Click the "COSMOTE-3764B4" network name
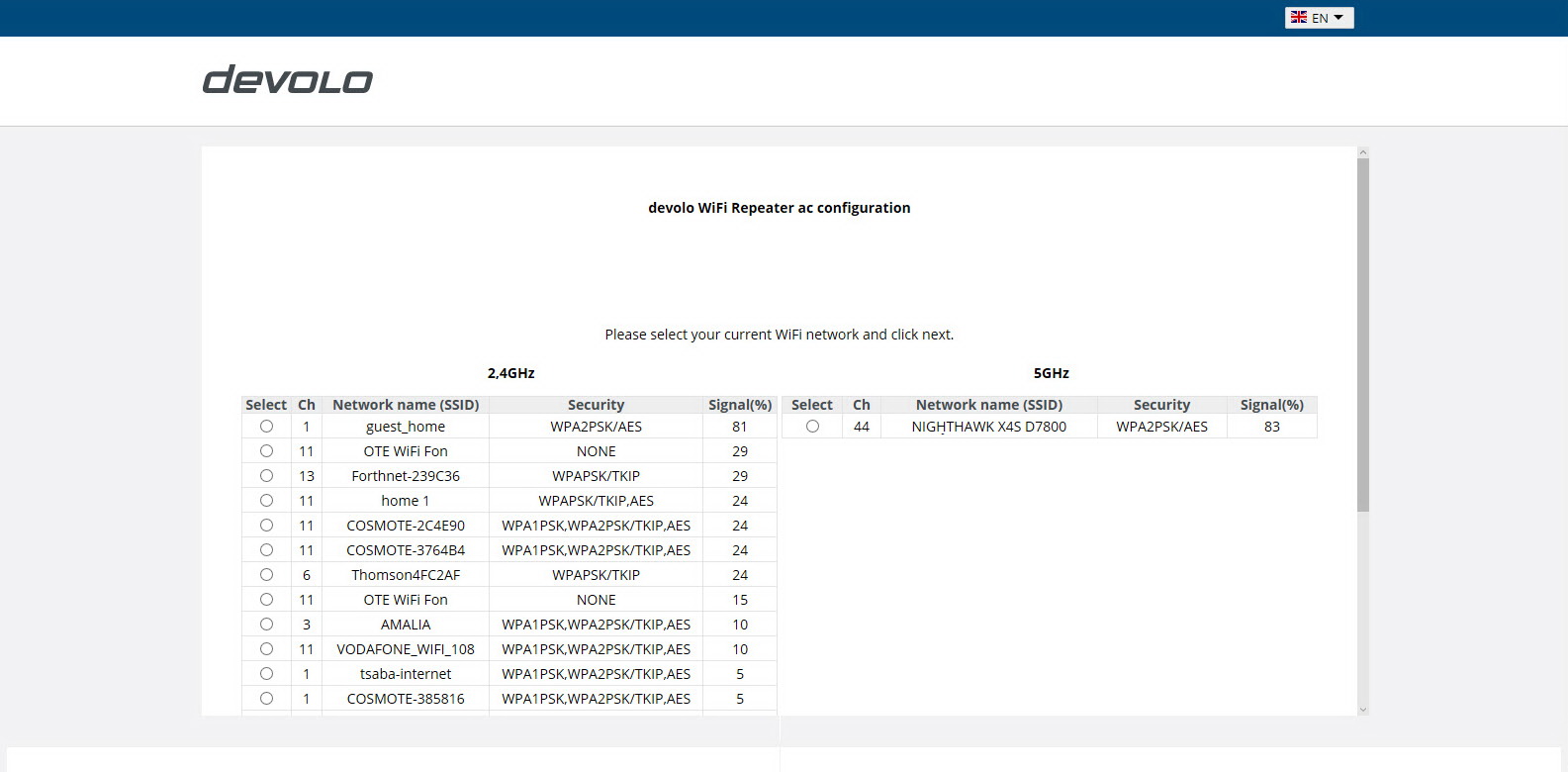The height and width of the screenshot is (772, 1568). pos(406,550)
